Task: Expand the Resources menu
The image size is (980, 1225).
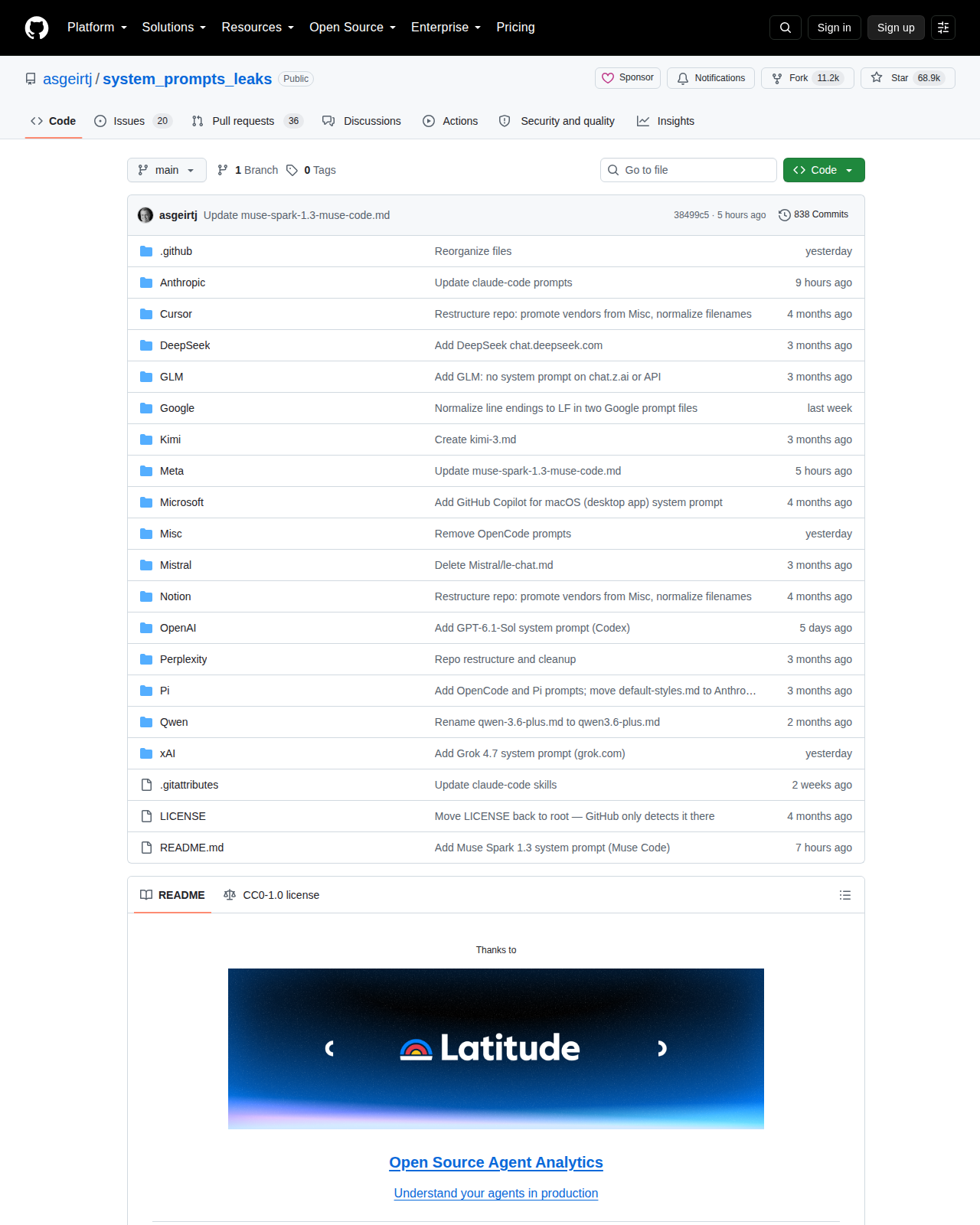Action: [257, 28]
